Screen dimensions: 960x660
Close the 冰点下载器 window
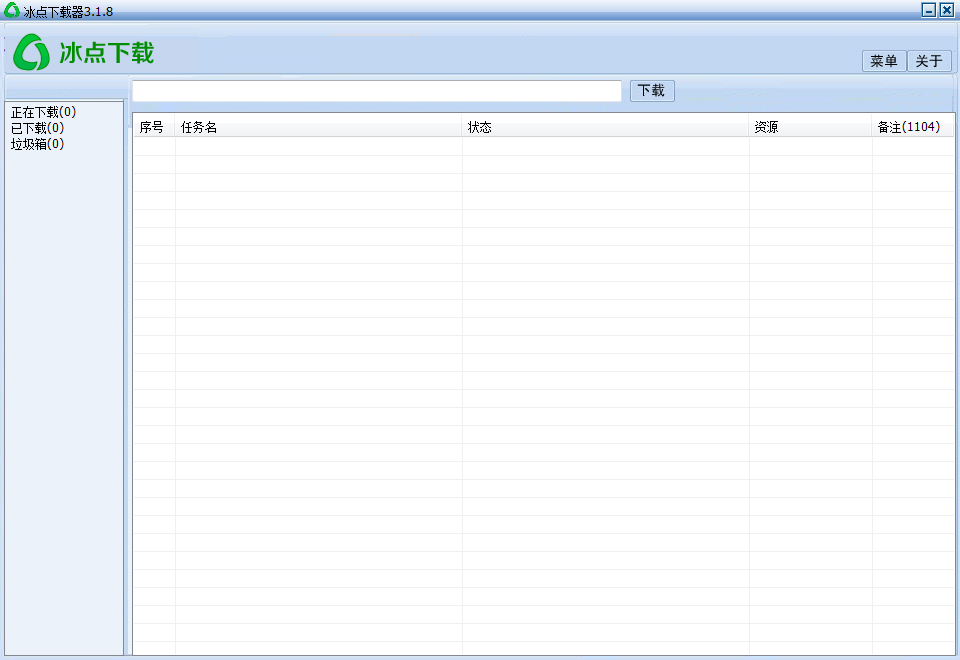pyautogui.click(x=946, y=10)
